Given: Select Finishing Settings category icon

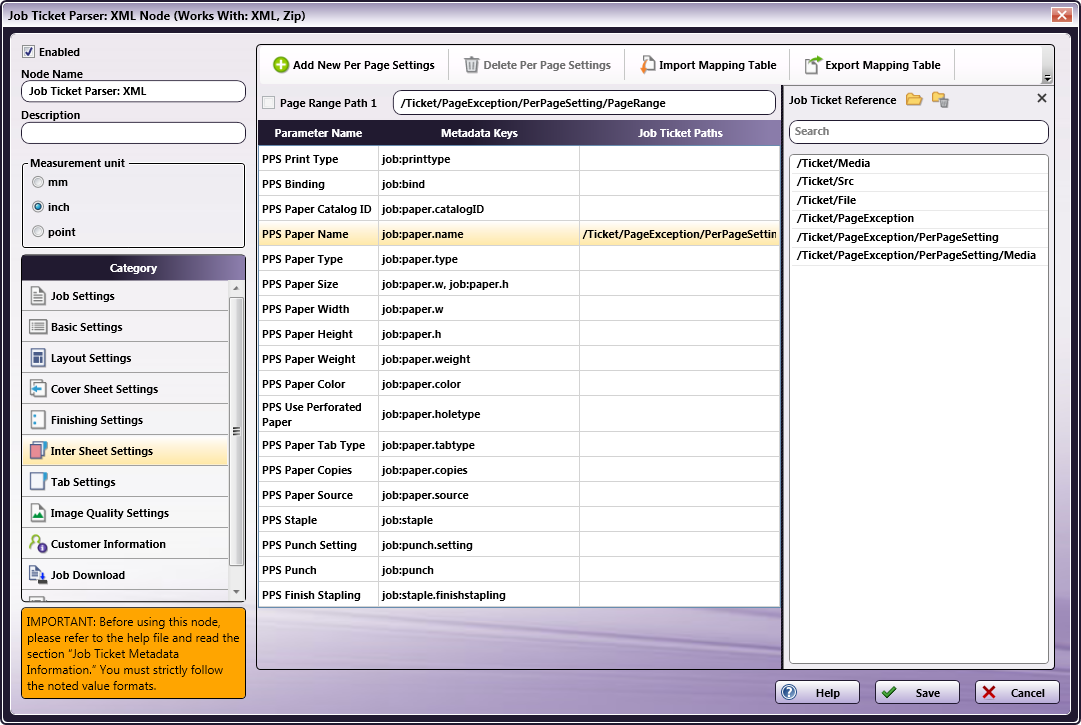Looking at the screenshot, I should pyautogui.click(x=38, y=420).
